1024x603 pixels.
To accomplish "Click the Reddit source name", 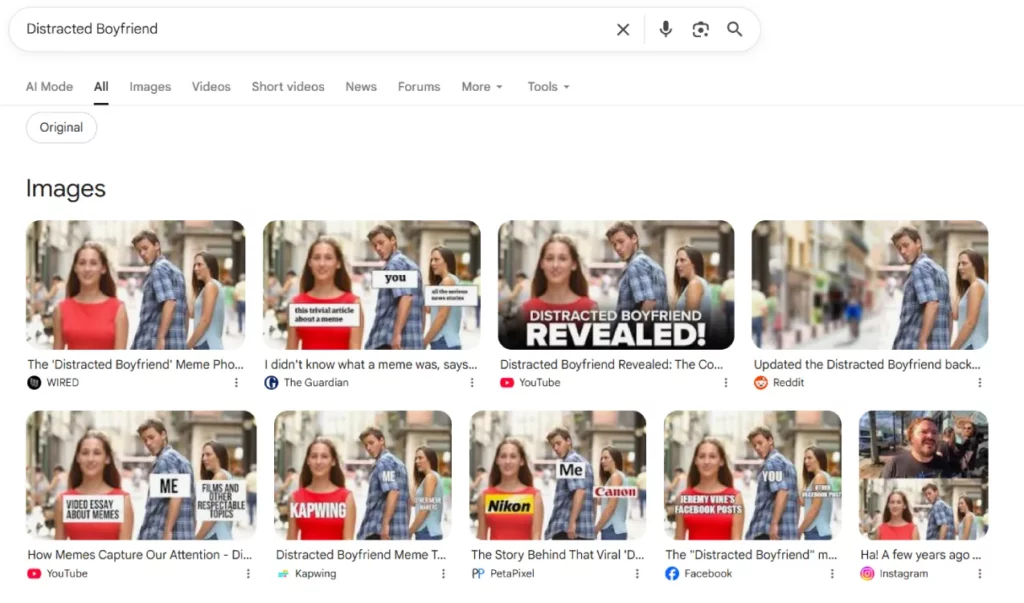I will click(788, 383).
